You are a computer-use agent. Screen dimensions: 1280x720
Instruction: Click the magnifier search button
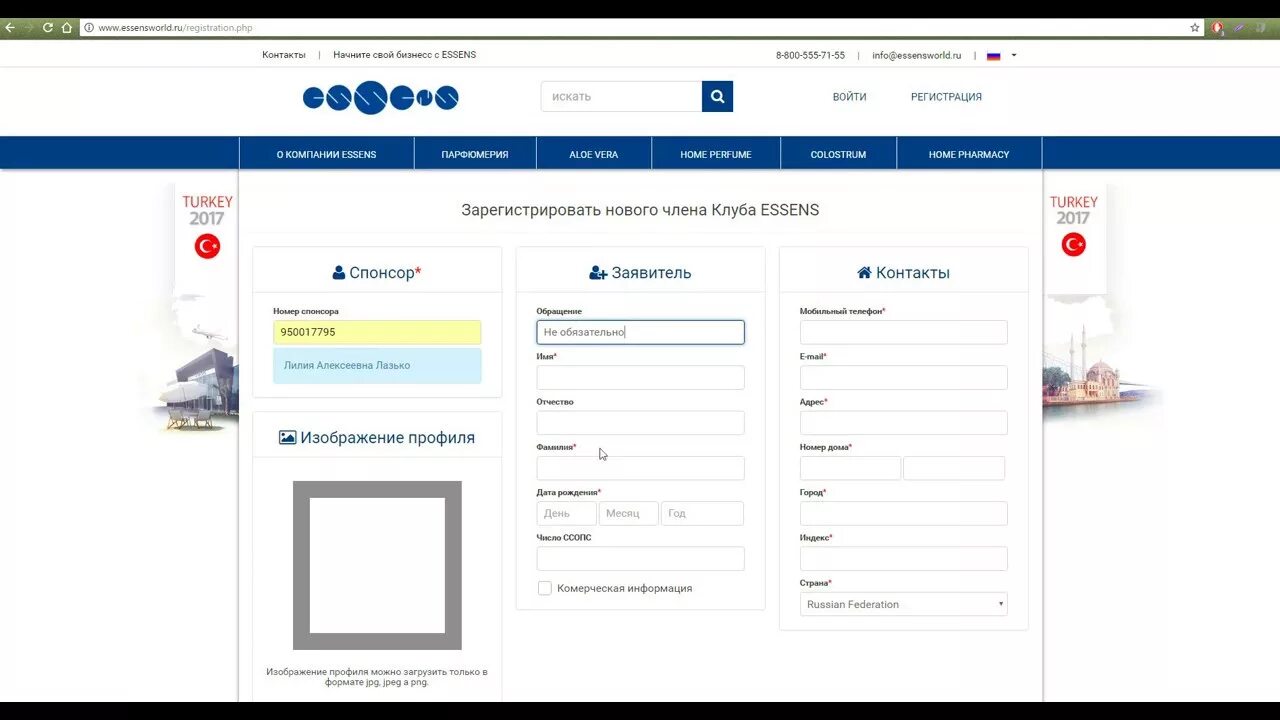(717, 97)
